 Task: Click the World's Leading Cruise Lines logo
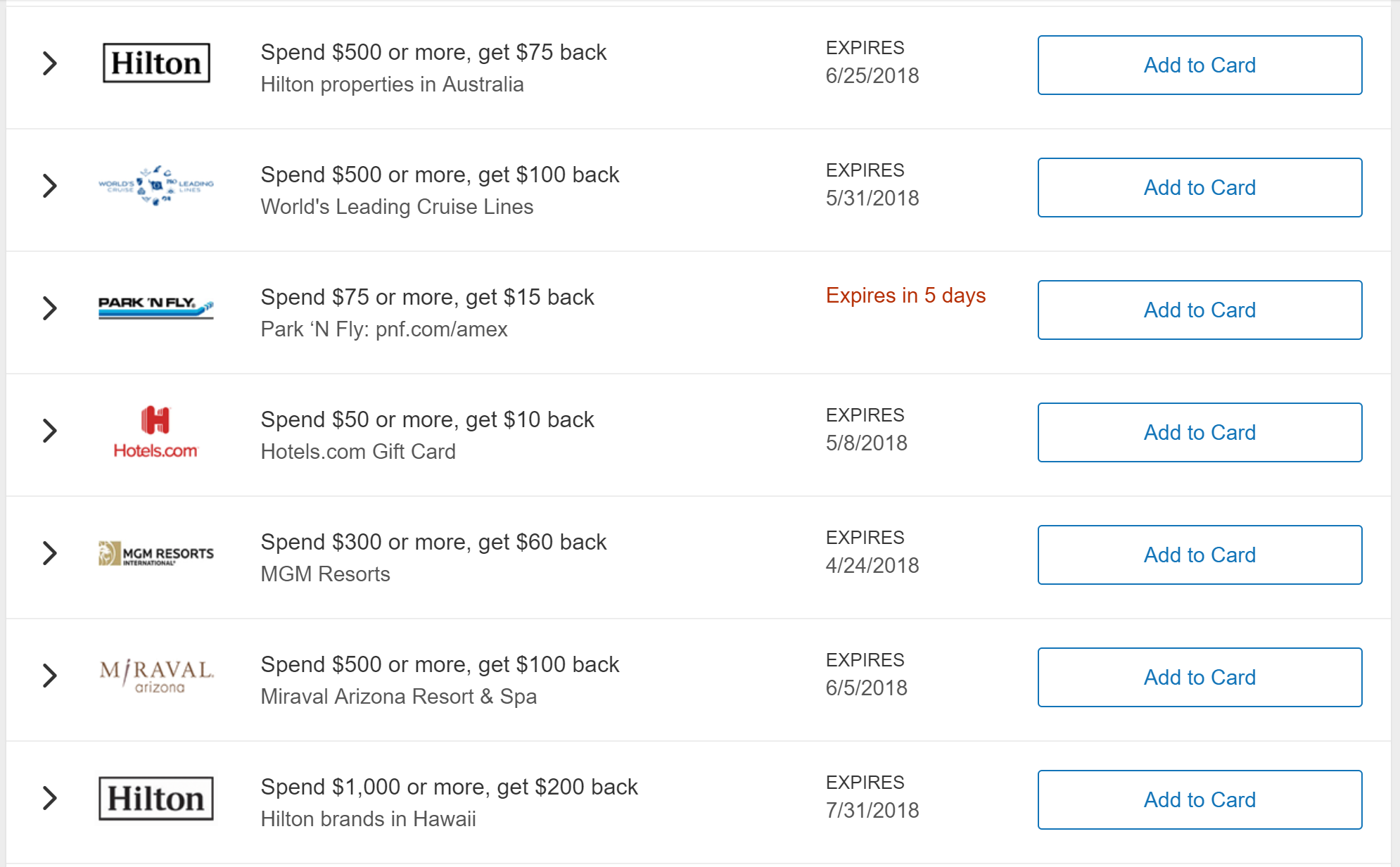pyautogui.click(x=156, y=186)
